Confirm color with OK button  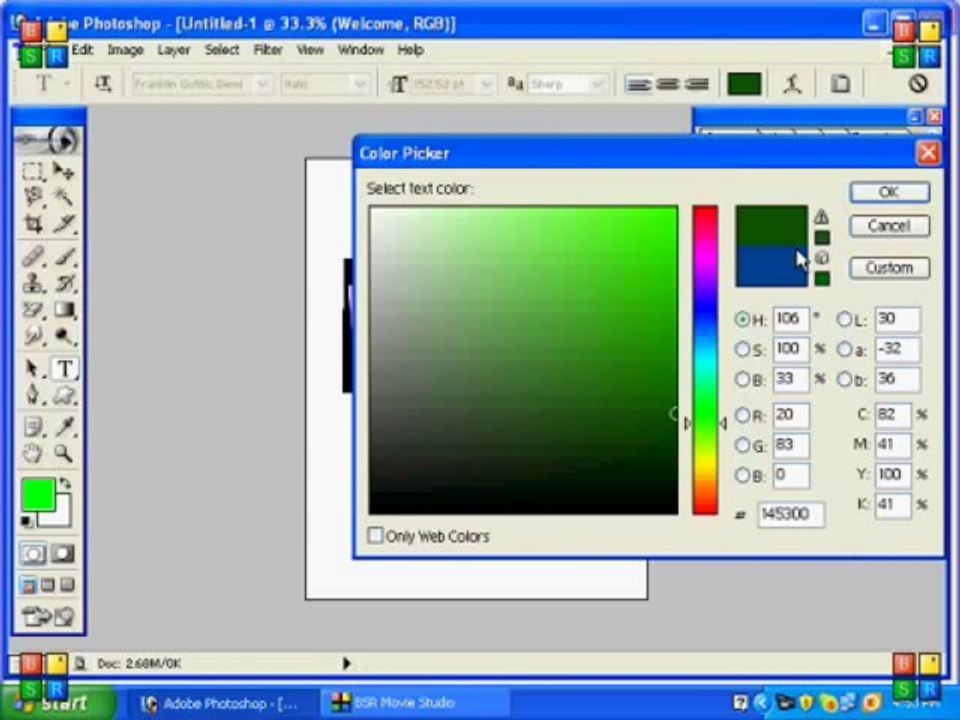pyautogui.click(x=890, y=192)
